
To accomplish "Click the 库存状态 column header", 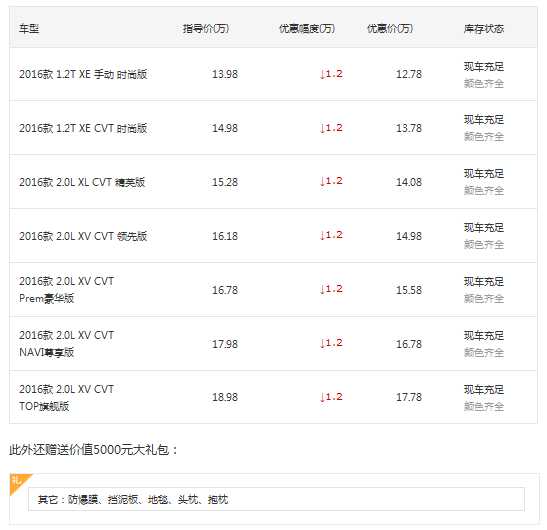I will [484, 29].
